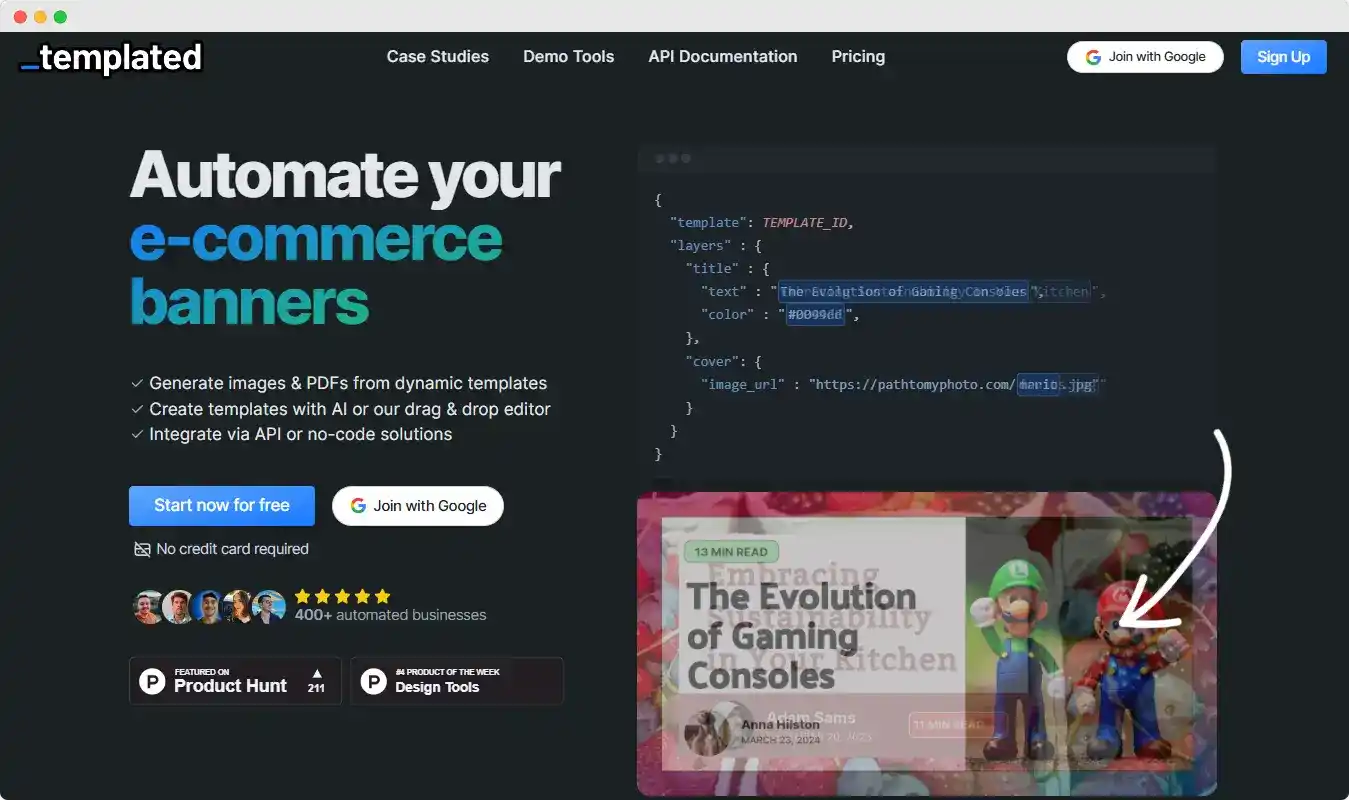
Task: Click 'Start now for free'
Action: point(221,506)
